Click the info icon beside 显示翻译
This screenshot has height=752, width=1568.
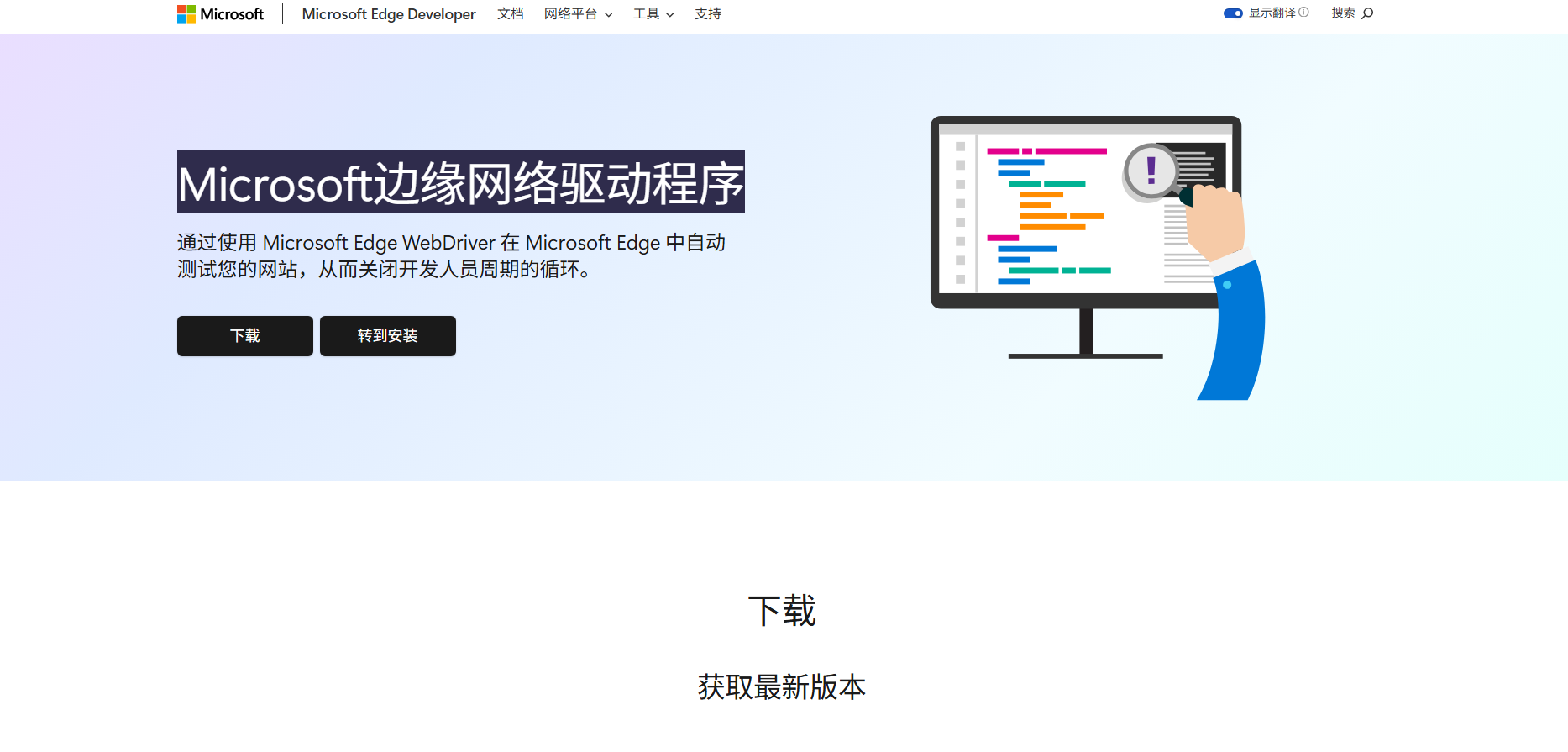point(1303,13)
